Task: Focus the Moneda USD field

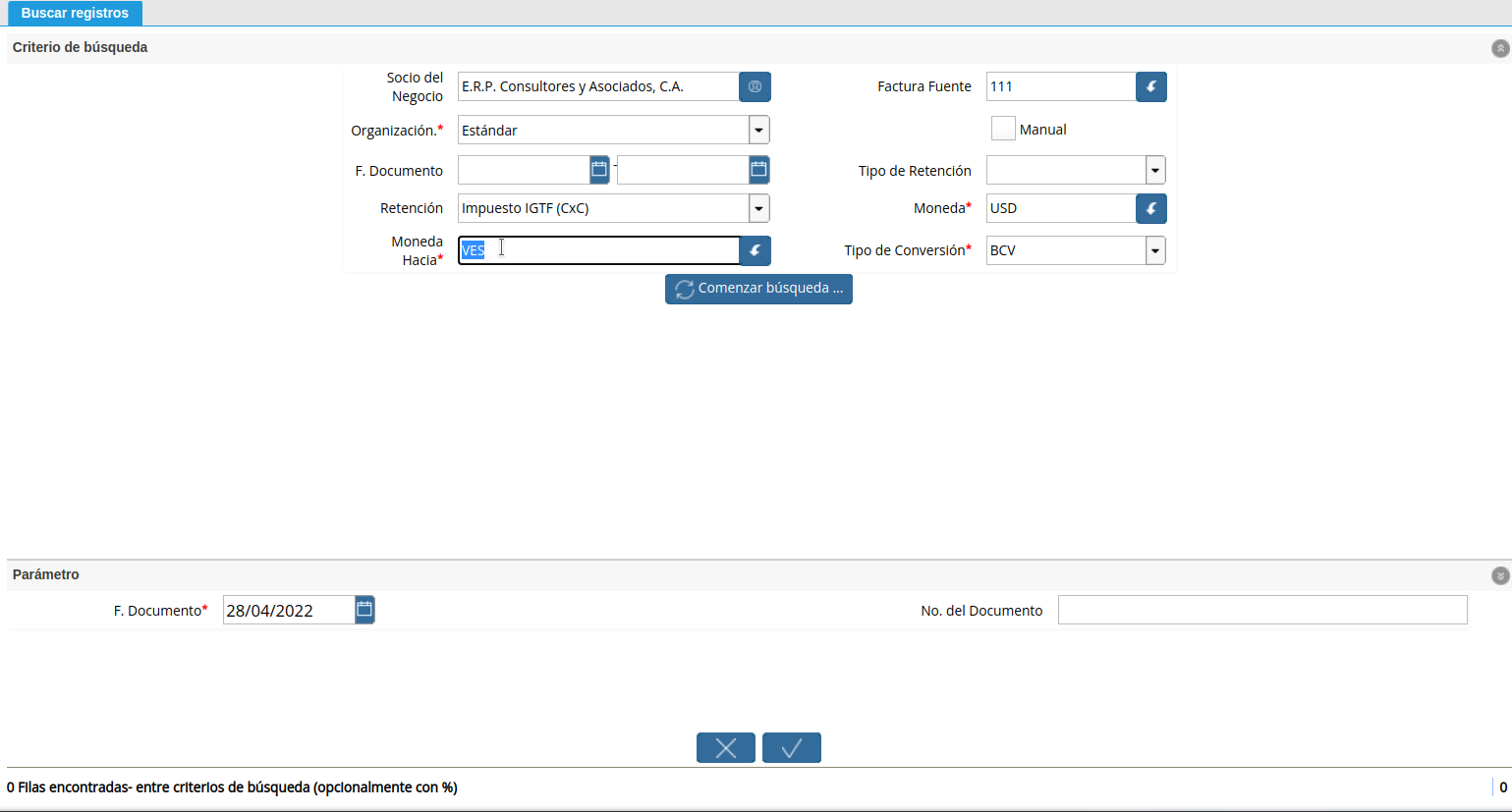Action: coord(1061,208)
